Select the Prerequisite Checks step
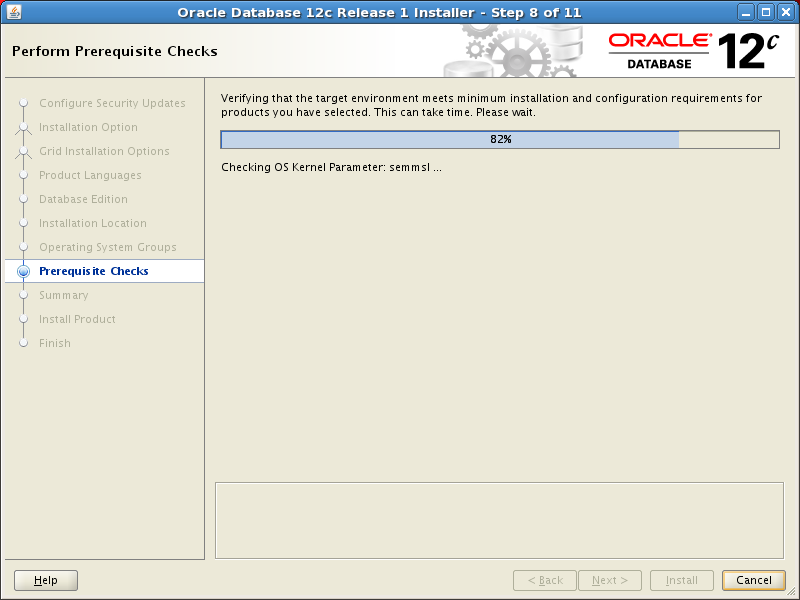 pyautogui.click(x=94, y=271)
